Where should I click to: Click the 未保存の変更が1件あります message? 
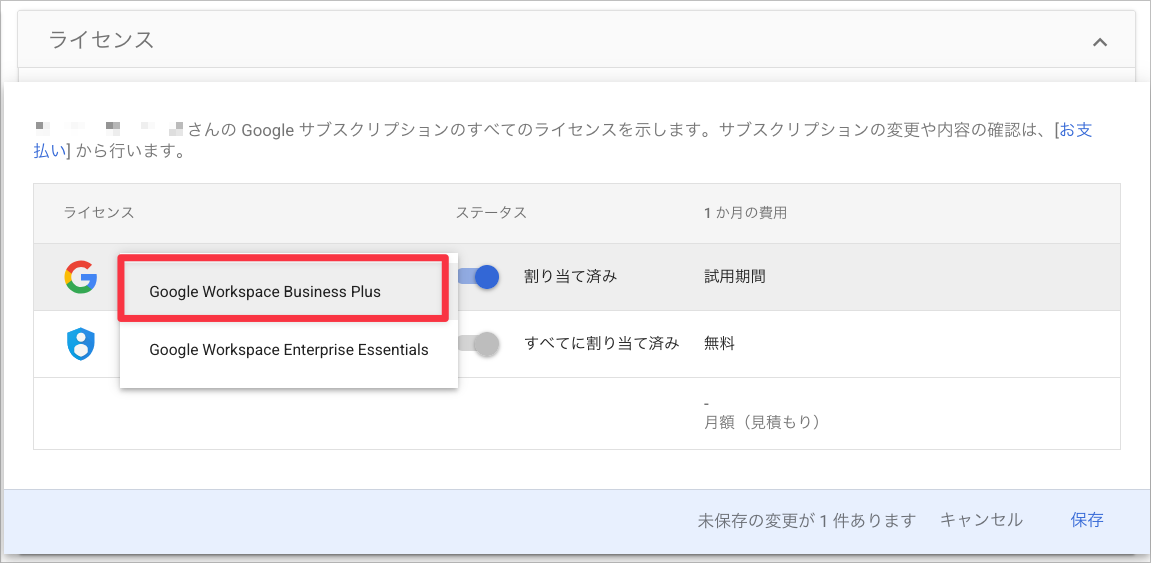click(807, 520)
